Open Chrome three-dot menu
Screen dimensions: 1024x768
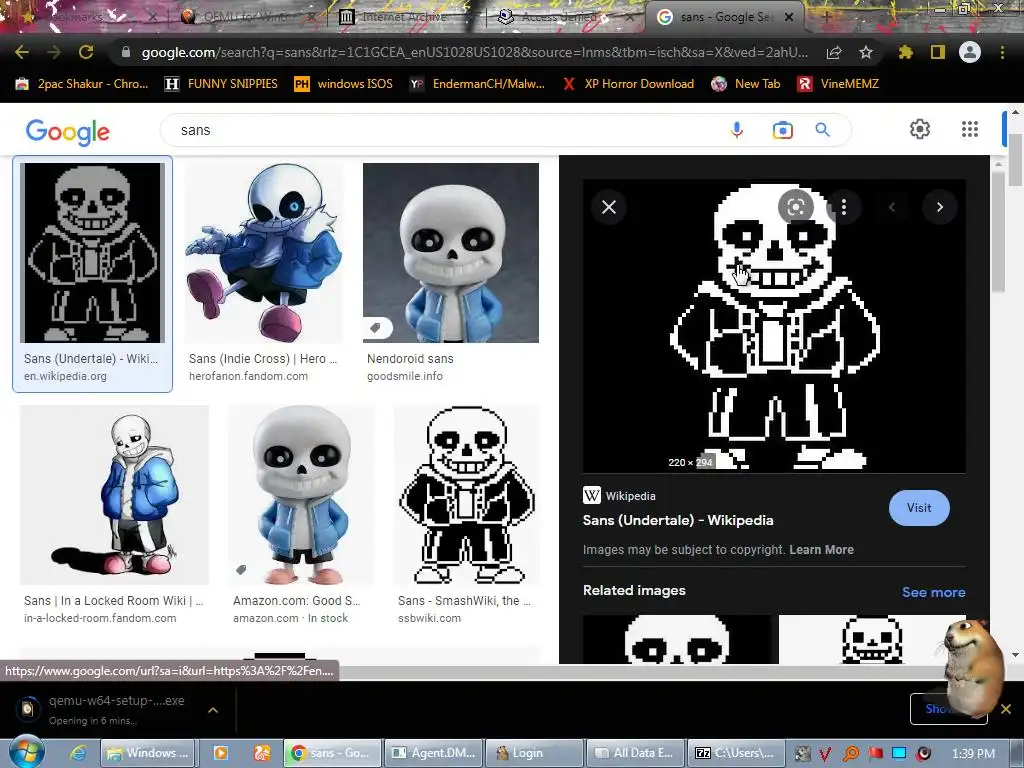1002,52
